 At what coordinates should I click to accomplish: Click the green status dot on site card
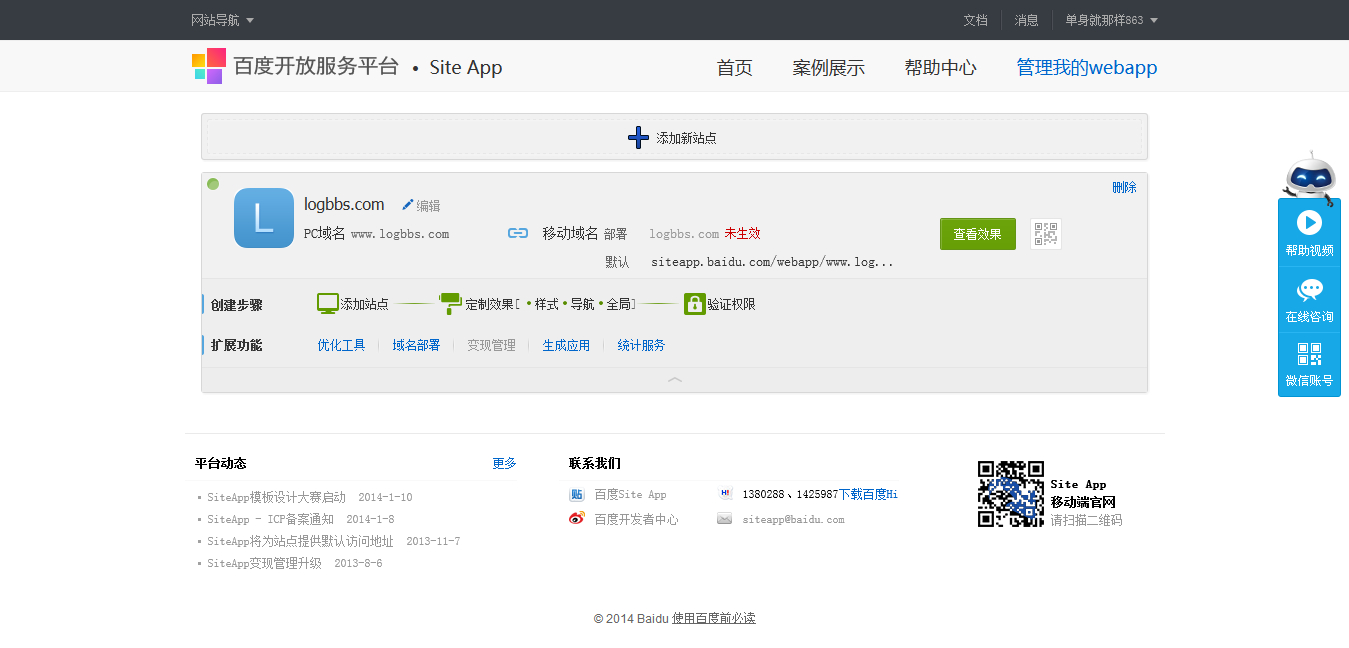click(213, 184)
